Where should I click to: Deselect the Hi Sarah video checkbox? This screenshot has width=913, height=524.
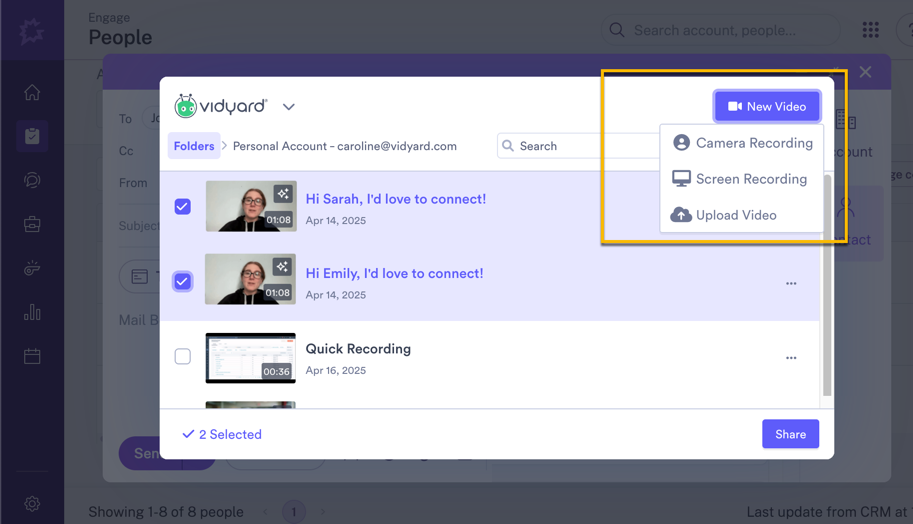pyautogui.click(x=183, y=207)
